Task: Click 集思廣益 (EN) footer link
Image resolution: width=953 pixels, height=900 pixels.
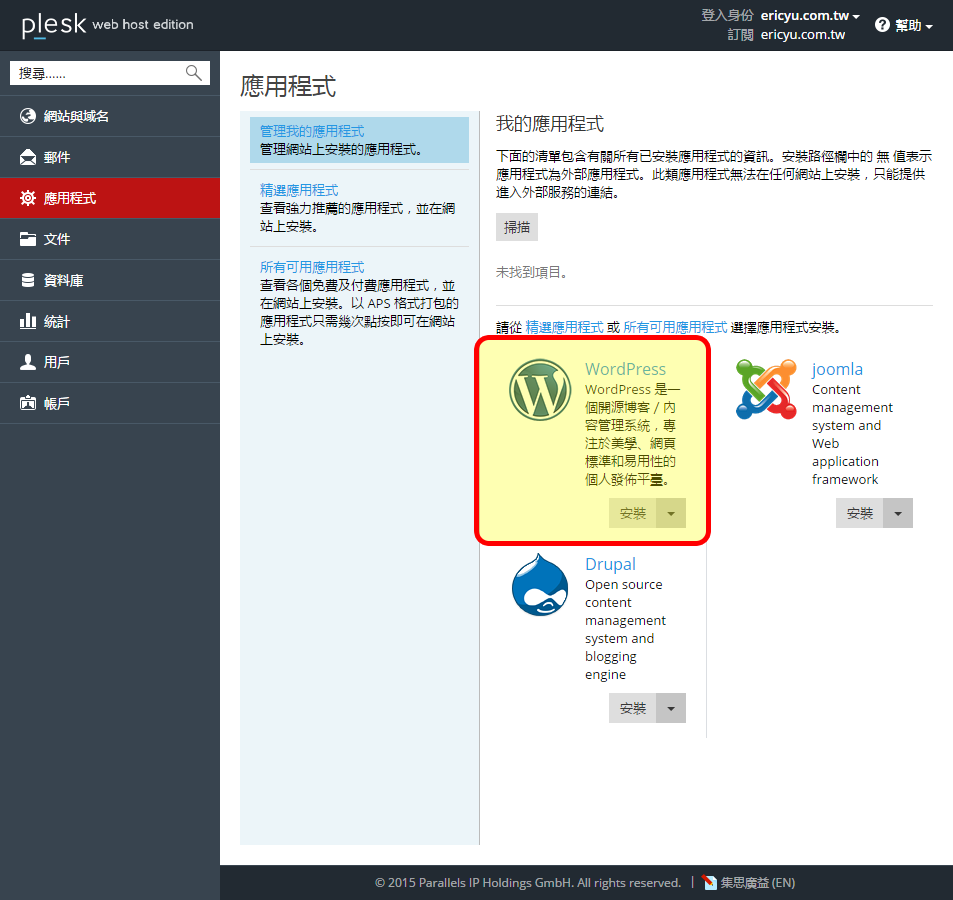Action: click(757, 882)
